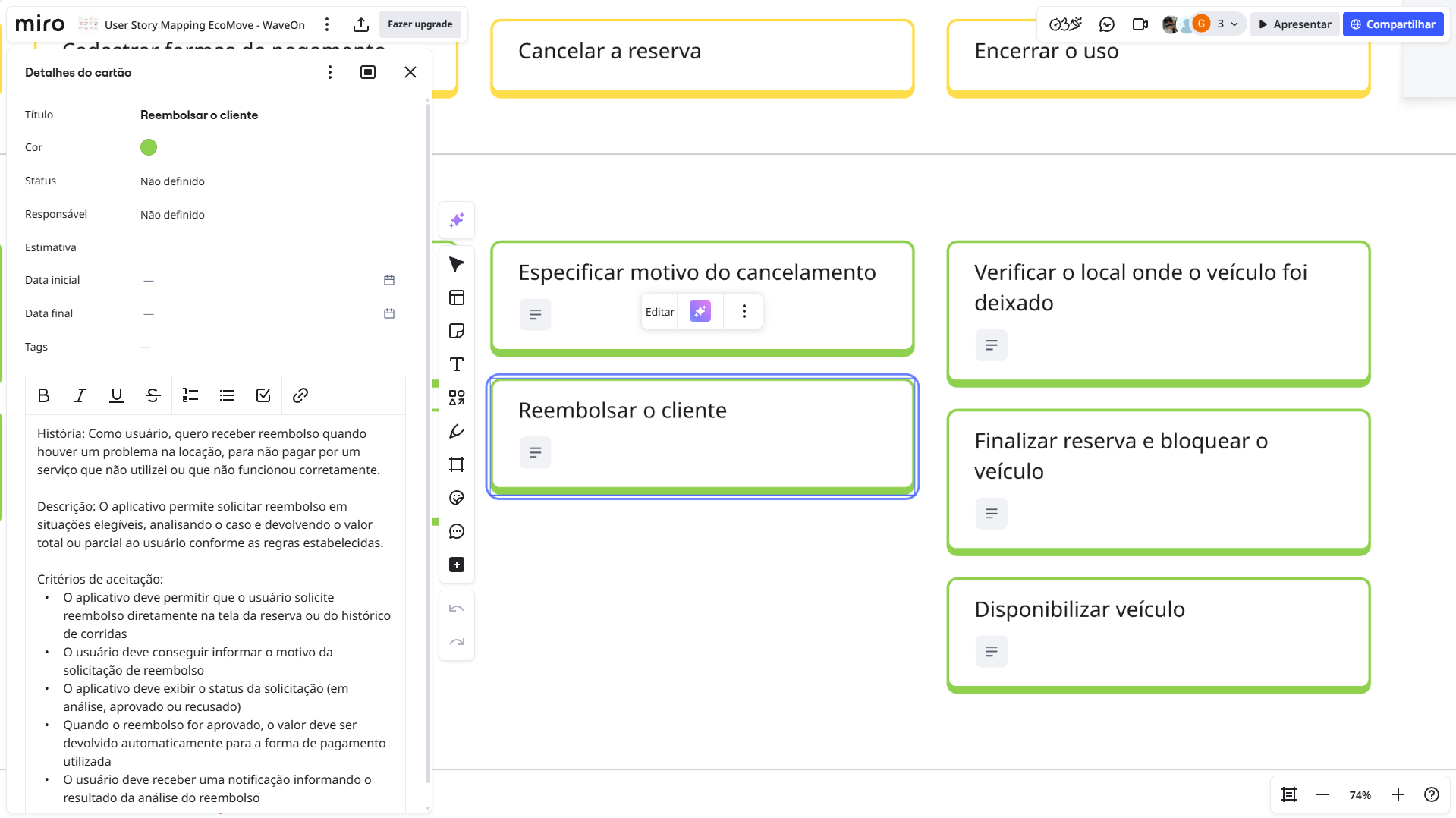
Task: Open the templates tool
Action: pos(457,297)
